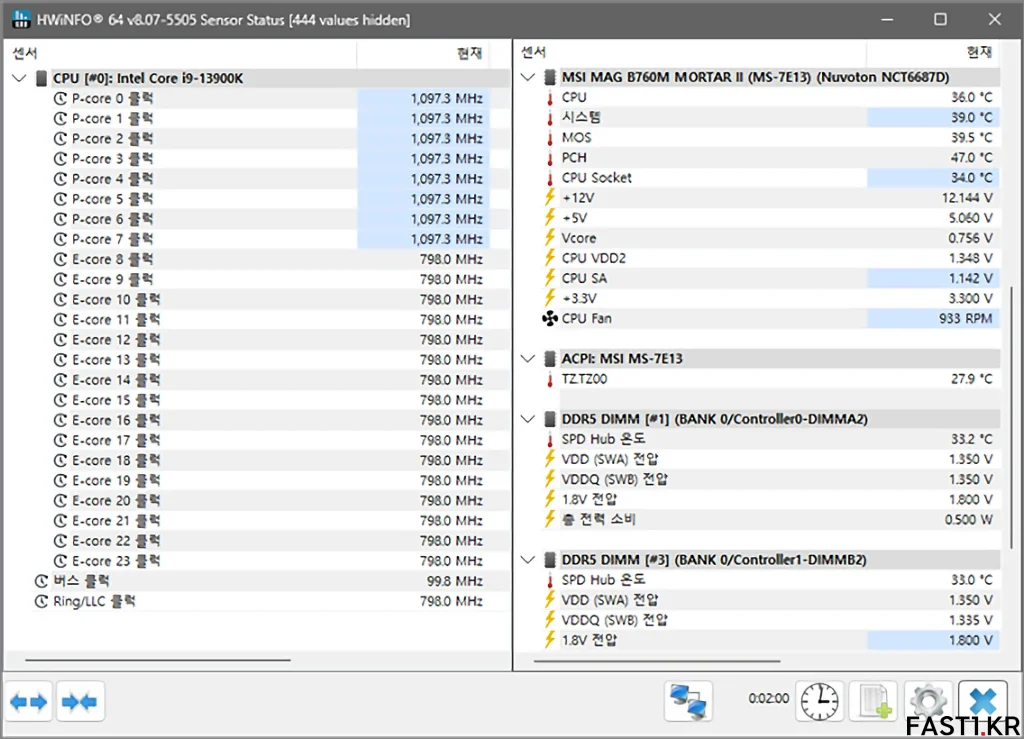
Task: Select the CPU VDD2 voltage row
Action: 769,259
